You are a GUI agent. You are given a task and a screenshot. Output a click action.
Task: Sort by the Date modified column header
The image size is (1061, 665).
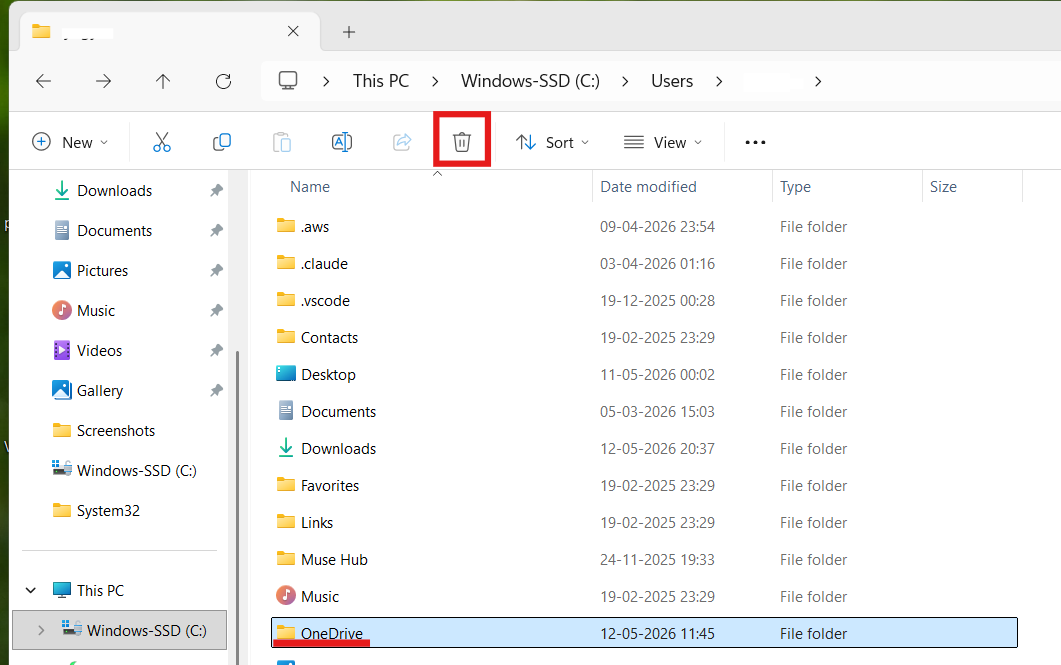coord(648,187)
